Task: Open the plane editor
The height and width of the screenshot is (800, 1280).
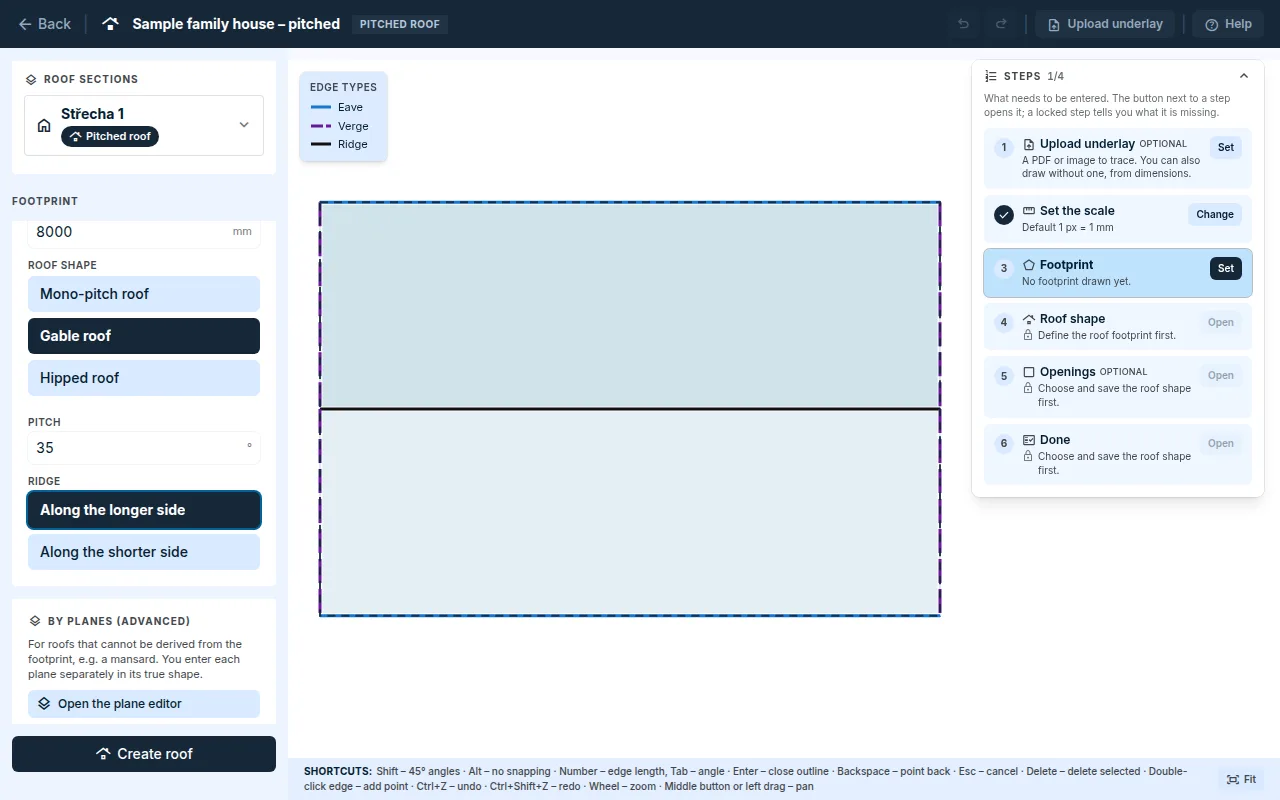Action: point(144,704)
